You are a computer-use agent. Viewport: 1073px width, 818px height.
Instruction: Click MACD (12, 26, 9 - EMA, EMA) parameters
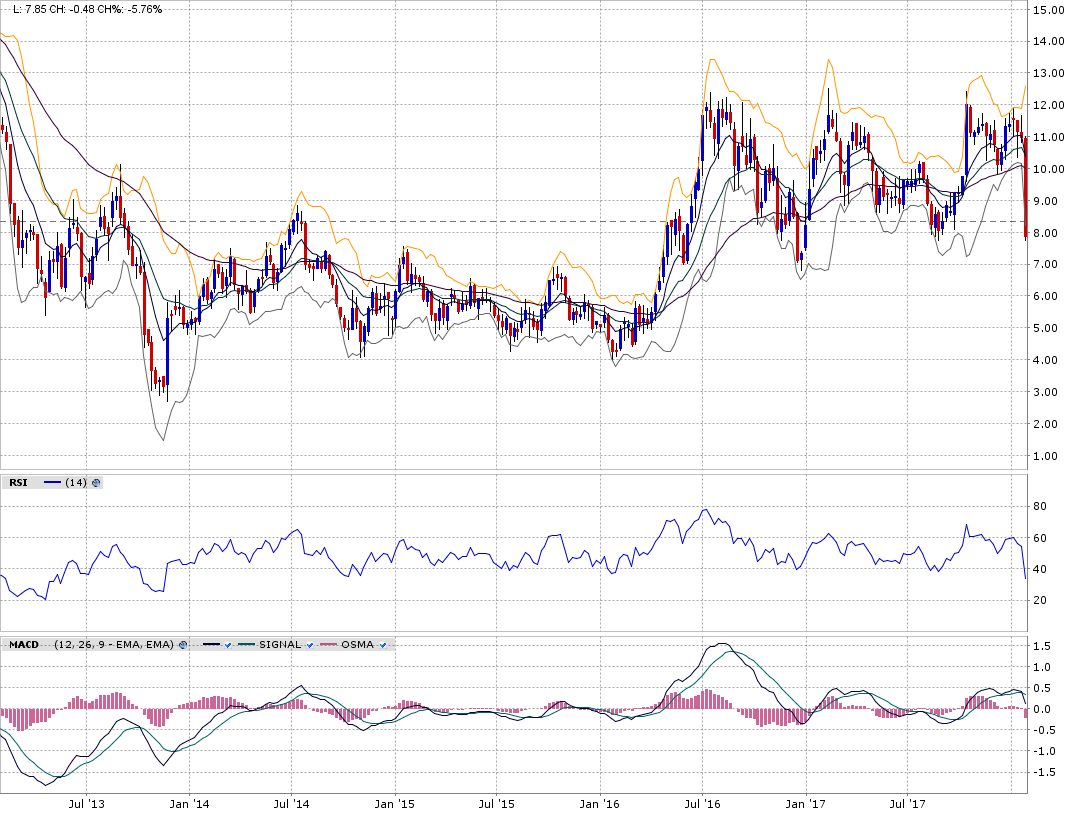pyautogui.click(x=113, y=645)
